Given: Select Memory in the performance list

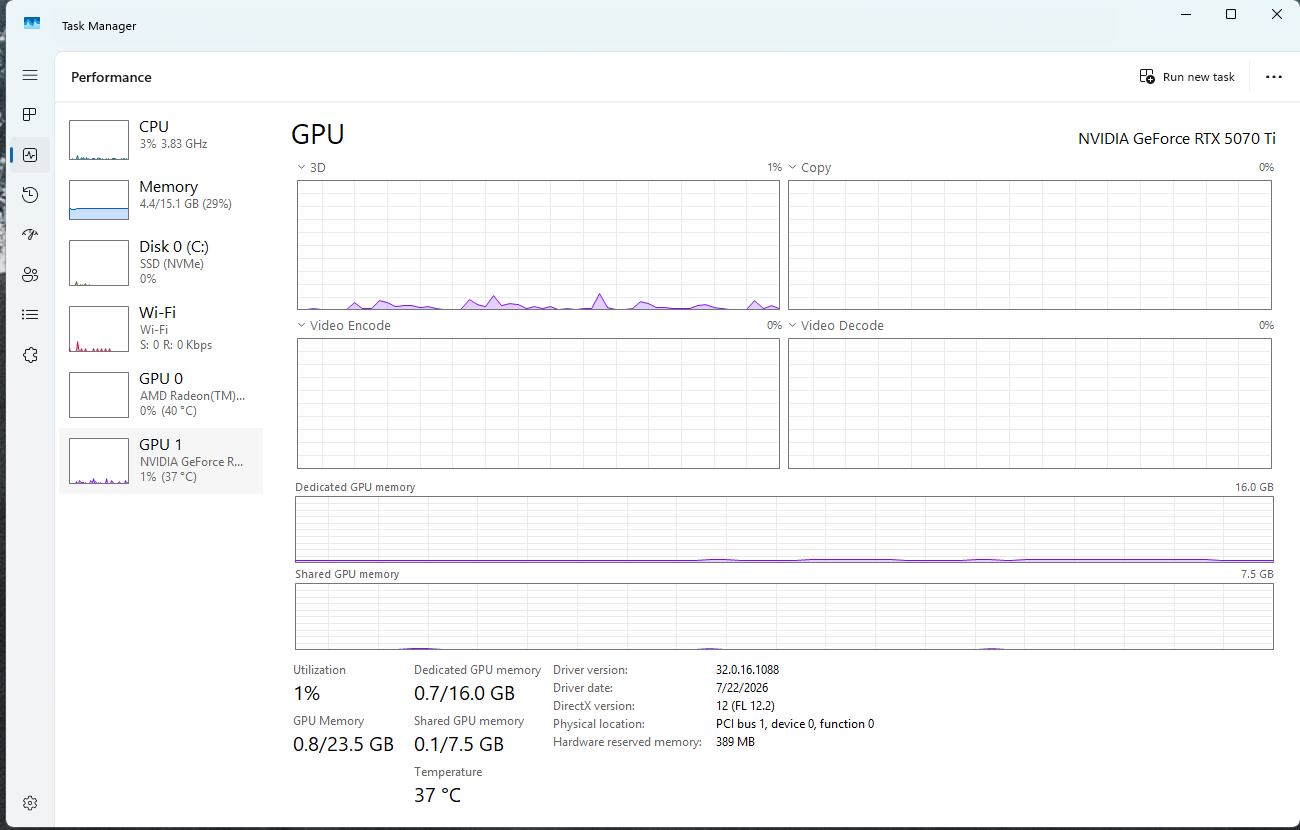Looking at the screenshot, I should [161, 200].
